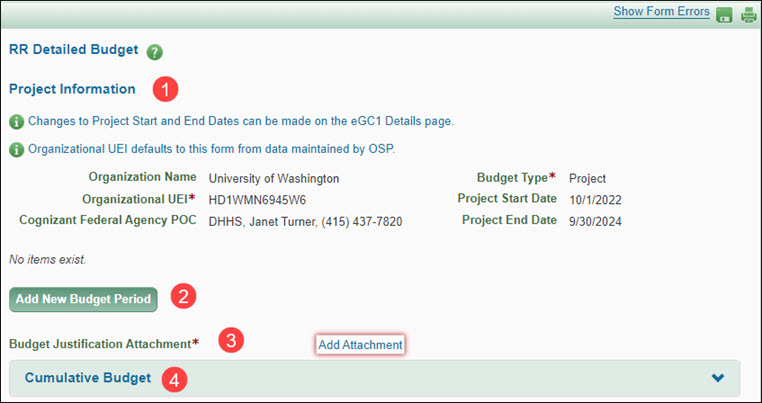The image size is (762, 403).
Task: Select the Project Information heading
Action: coord(72,89)
